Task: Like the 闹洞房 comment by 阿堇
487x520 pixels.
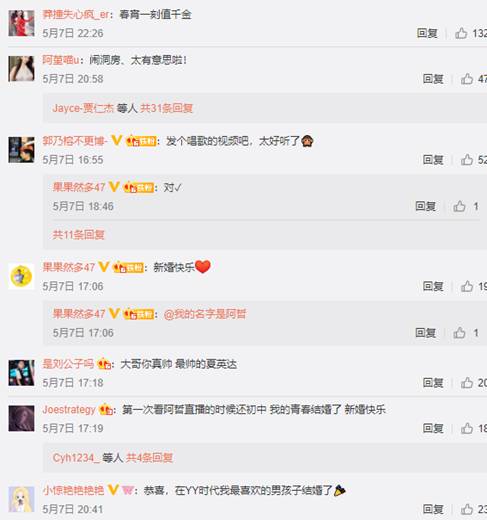Action: [467, 79]
